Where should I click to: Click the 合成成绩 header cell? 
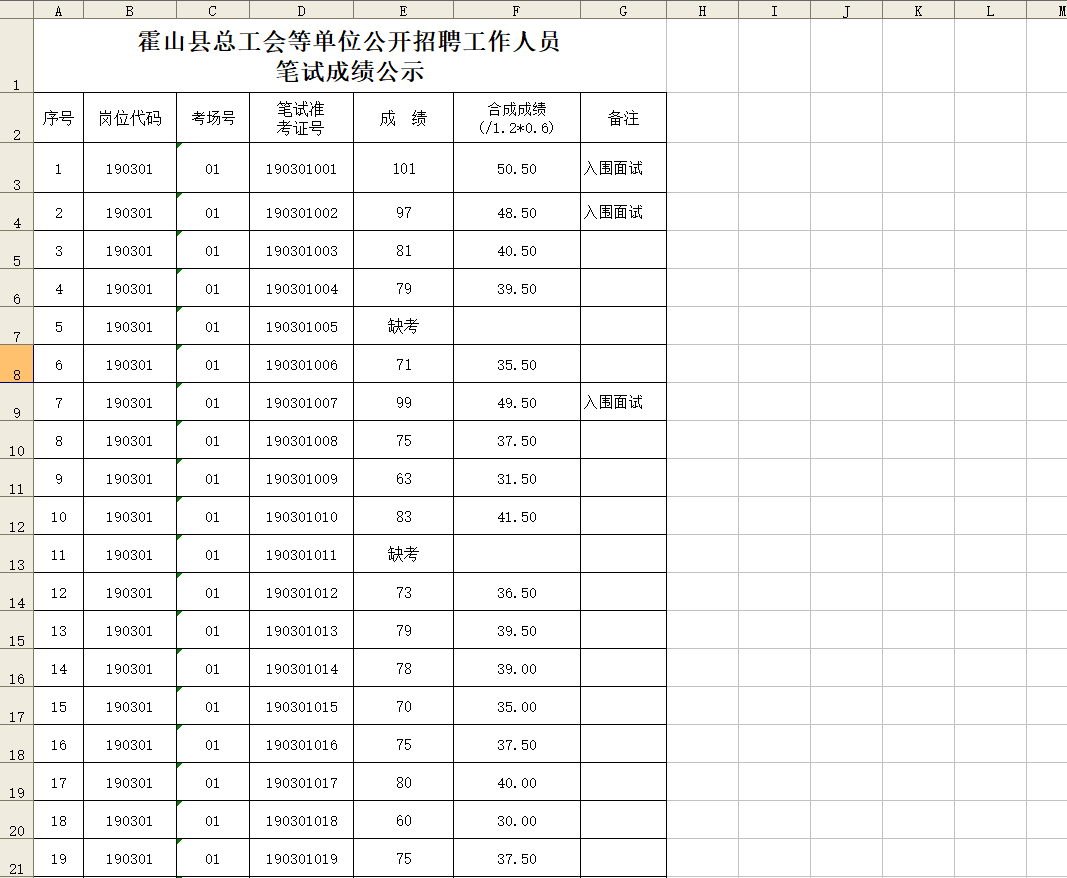(516, 118)
